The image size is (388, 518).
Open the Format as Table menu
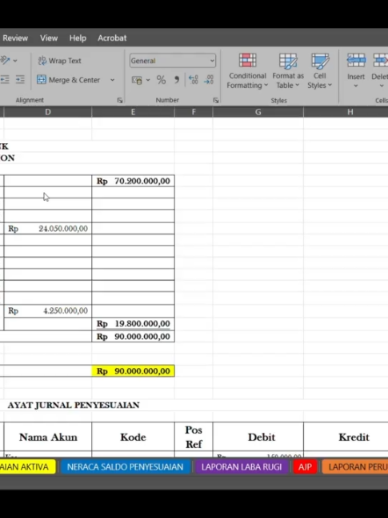click(x=288, y=71)
